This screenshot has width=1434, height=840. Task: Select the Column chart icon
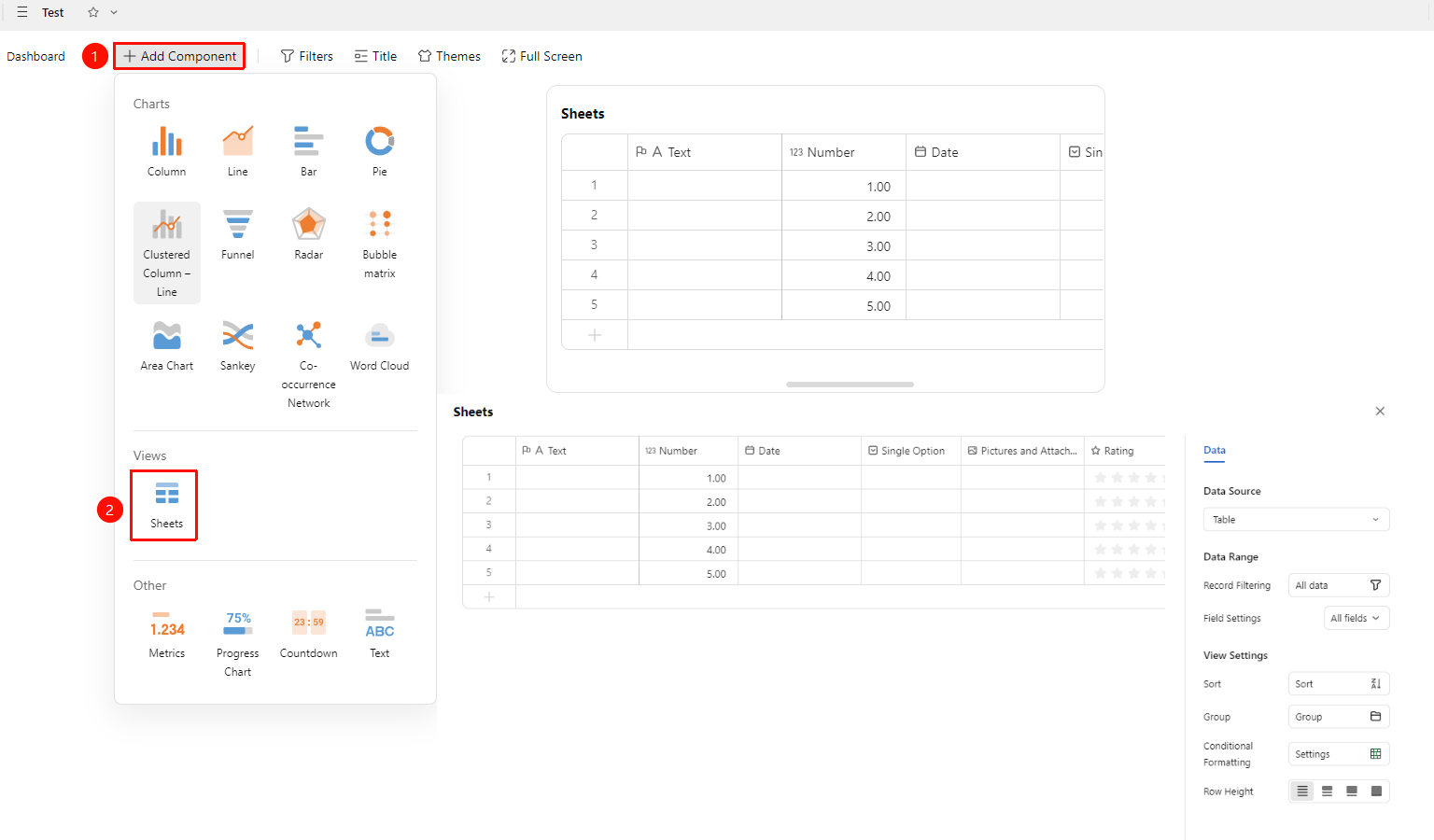[167, 141]
